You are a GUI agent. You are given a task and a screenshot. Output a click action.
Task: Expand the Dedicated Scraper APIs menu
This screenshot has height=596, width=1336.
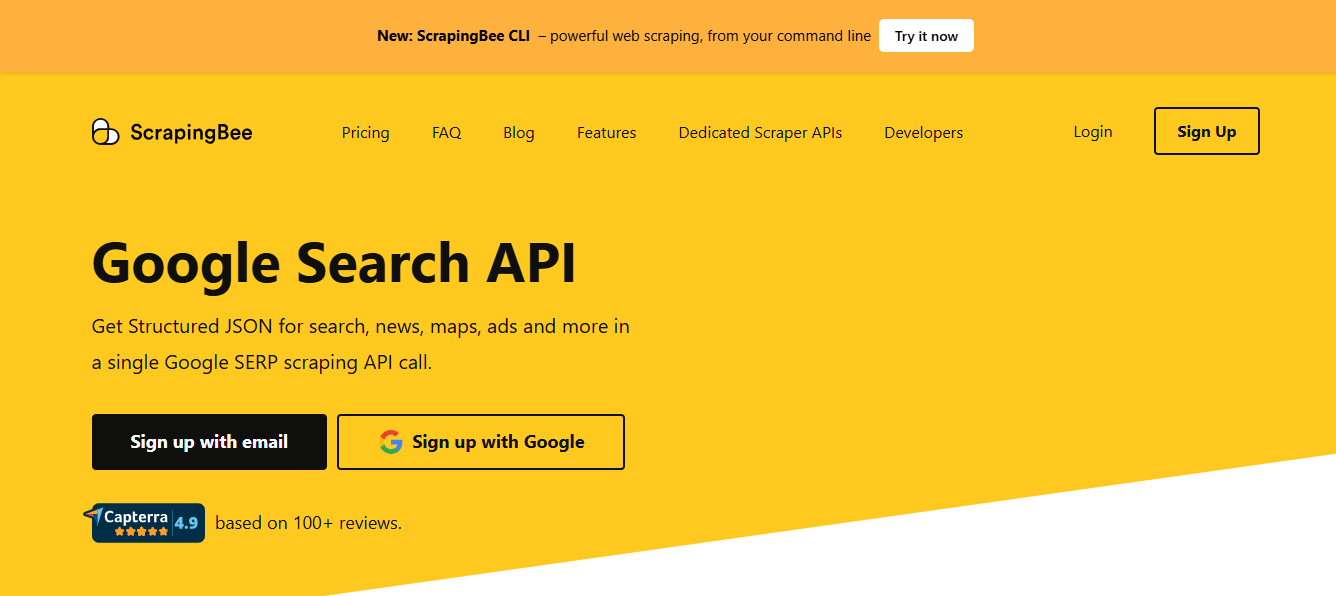click(x=760, y=132)
